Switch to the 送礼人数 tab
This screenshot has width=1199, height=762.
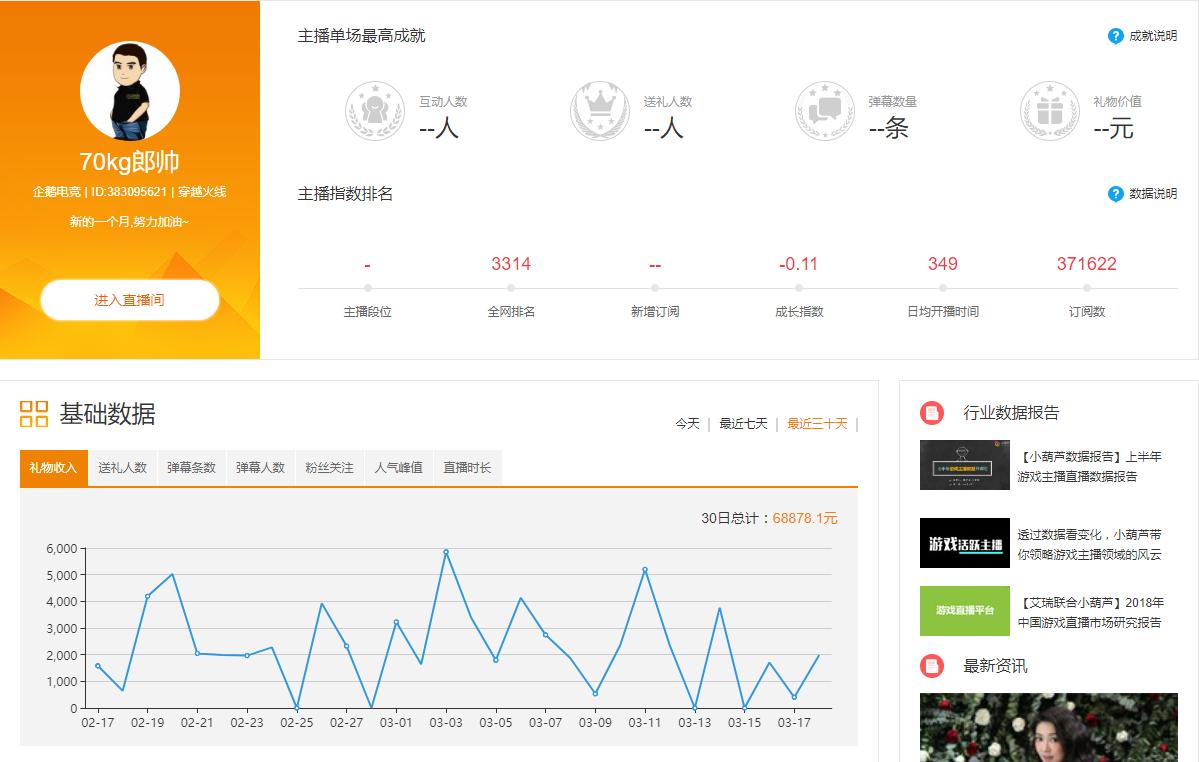[x=122, y=468]
